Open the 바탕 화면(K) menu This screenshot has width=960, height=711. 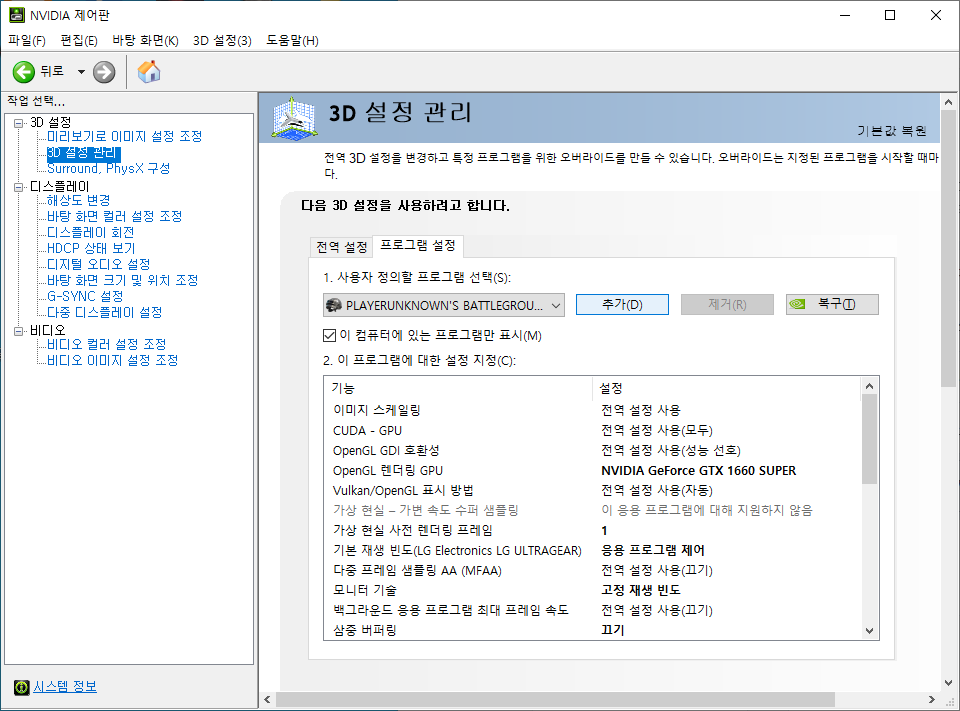point(145,40)
